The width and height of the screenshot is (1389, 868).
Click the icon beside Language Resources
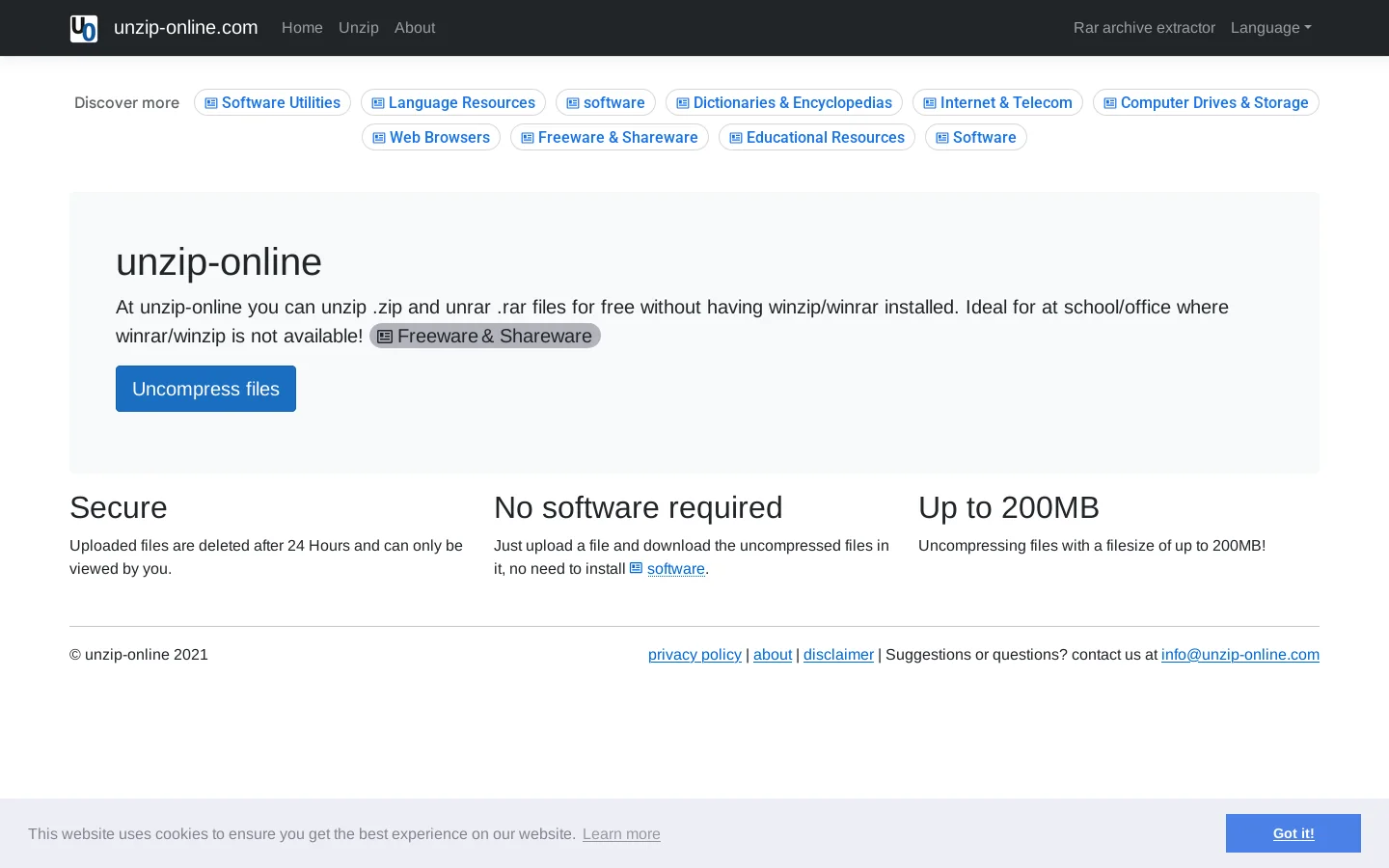tap(378, 103)
